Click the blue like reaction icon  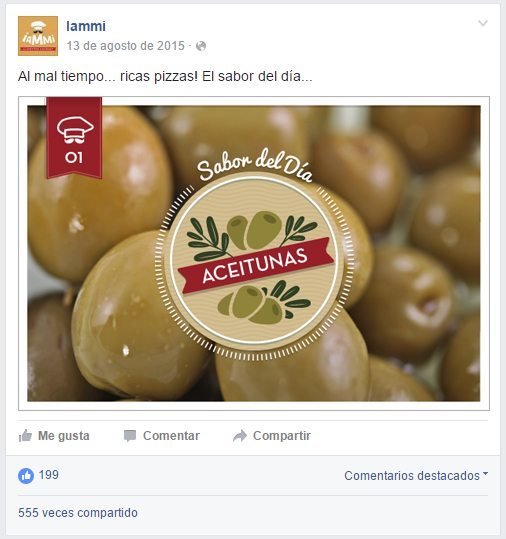26,476
